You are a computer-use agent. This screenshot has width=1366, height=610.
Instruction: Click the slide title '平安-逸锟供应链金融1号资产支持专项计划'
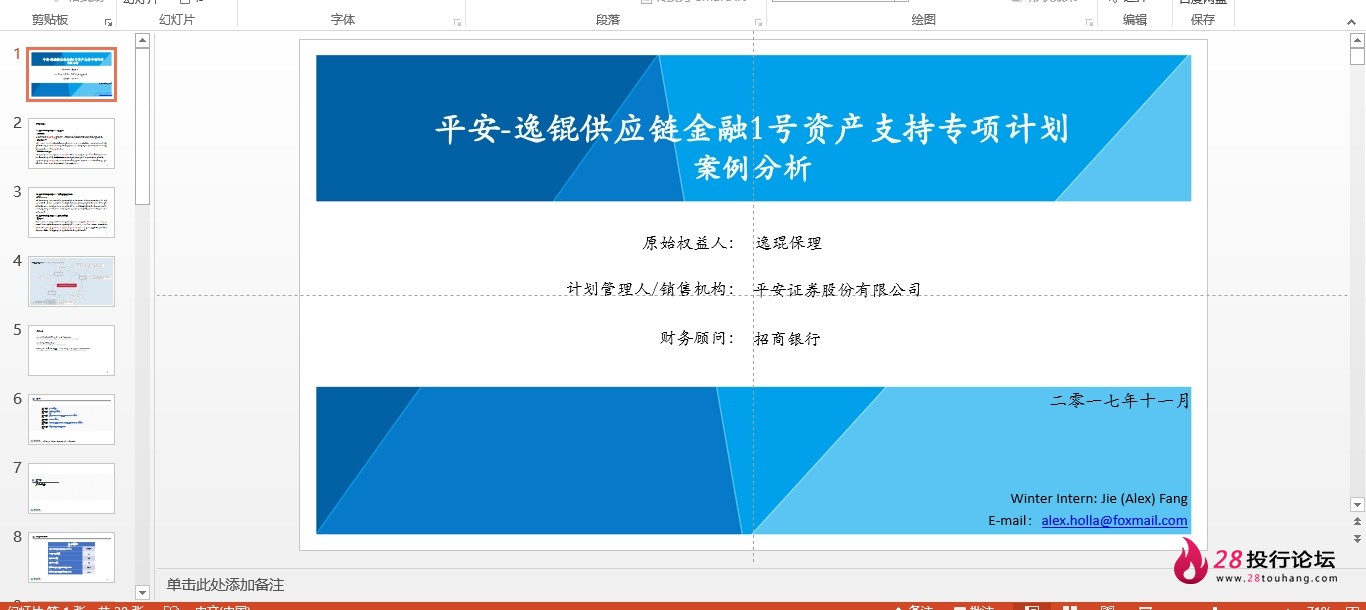pos(752,129)
